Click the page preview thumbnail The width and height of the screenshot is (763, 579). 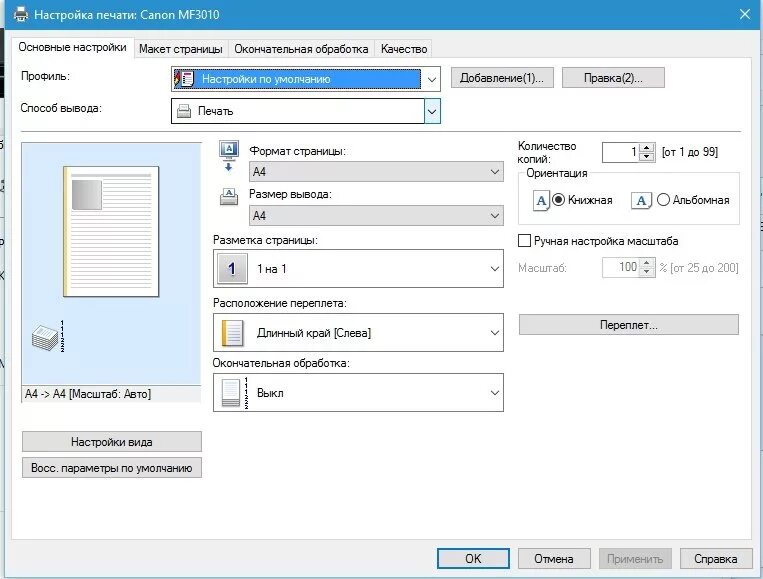[x=111, y=232]
